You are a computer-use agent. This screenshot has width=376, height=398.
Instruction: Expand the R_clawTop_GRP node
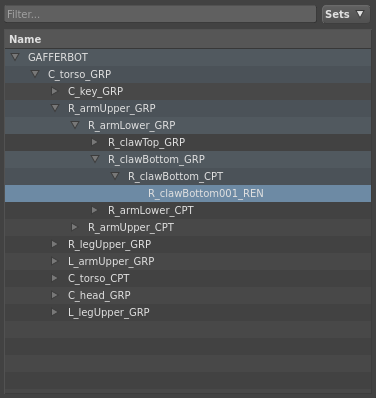[x=95, y=142]
